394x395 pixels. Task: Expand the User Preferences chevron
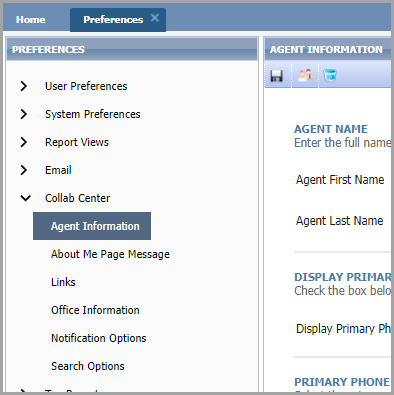point(24,86)
